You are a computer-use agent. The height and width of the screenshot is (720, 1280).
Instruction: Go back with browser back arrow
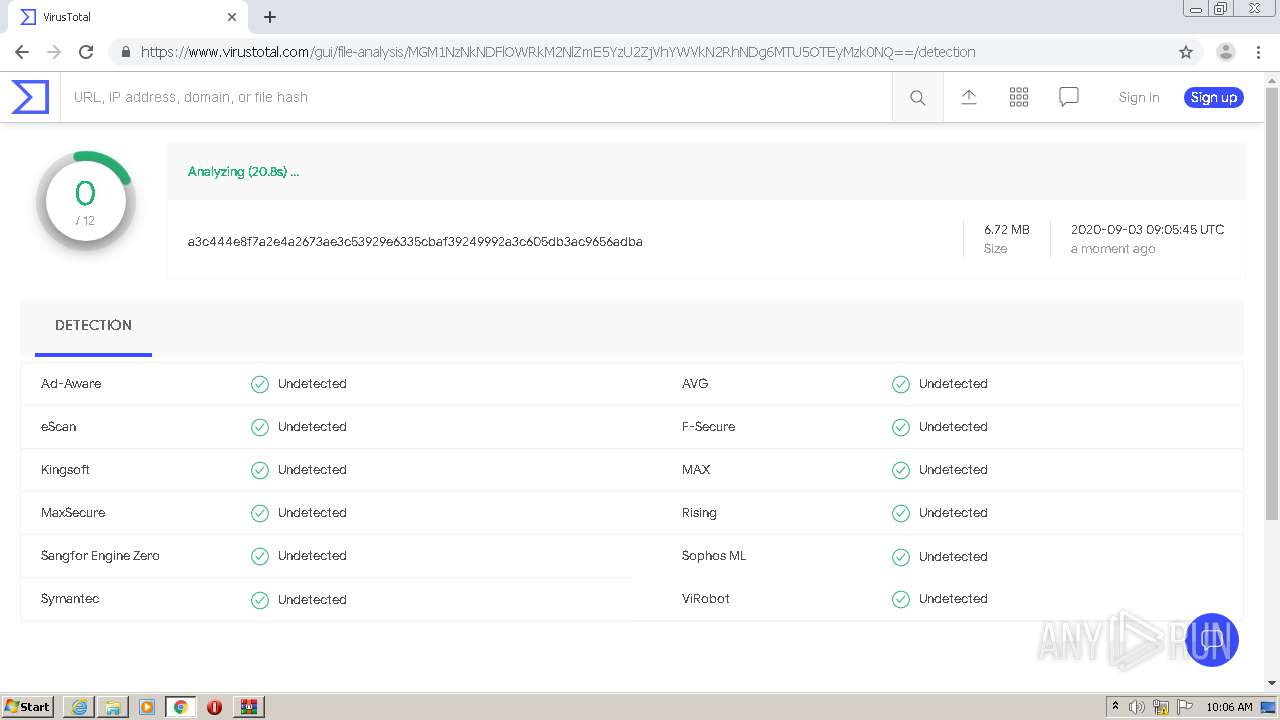point(22,52)
